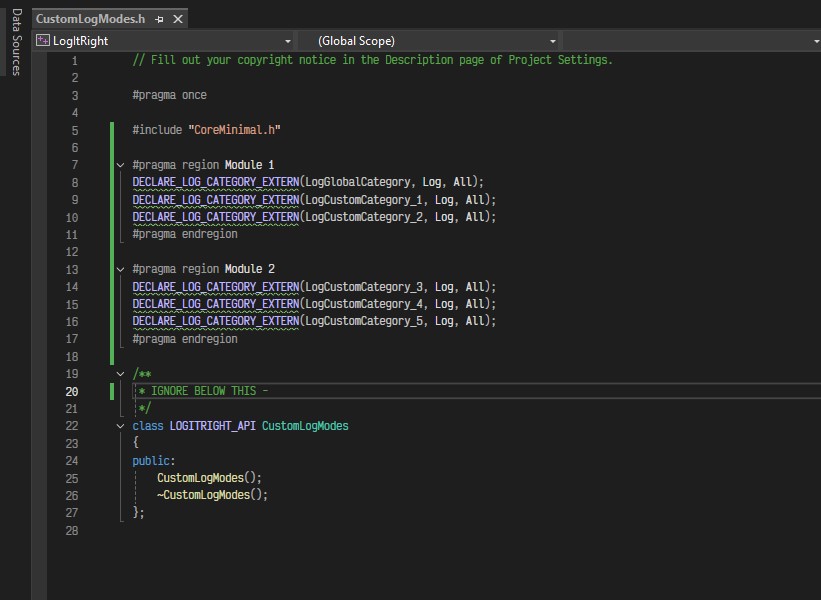821x600 pixels.
Task: Open the Data Sources side panel
Action: pos(16,42)
